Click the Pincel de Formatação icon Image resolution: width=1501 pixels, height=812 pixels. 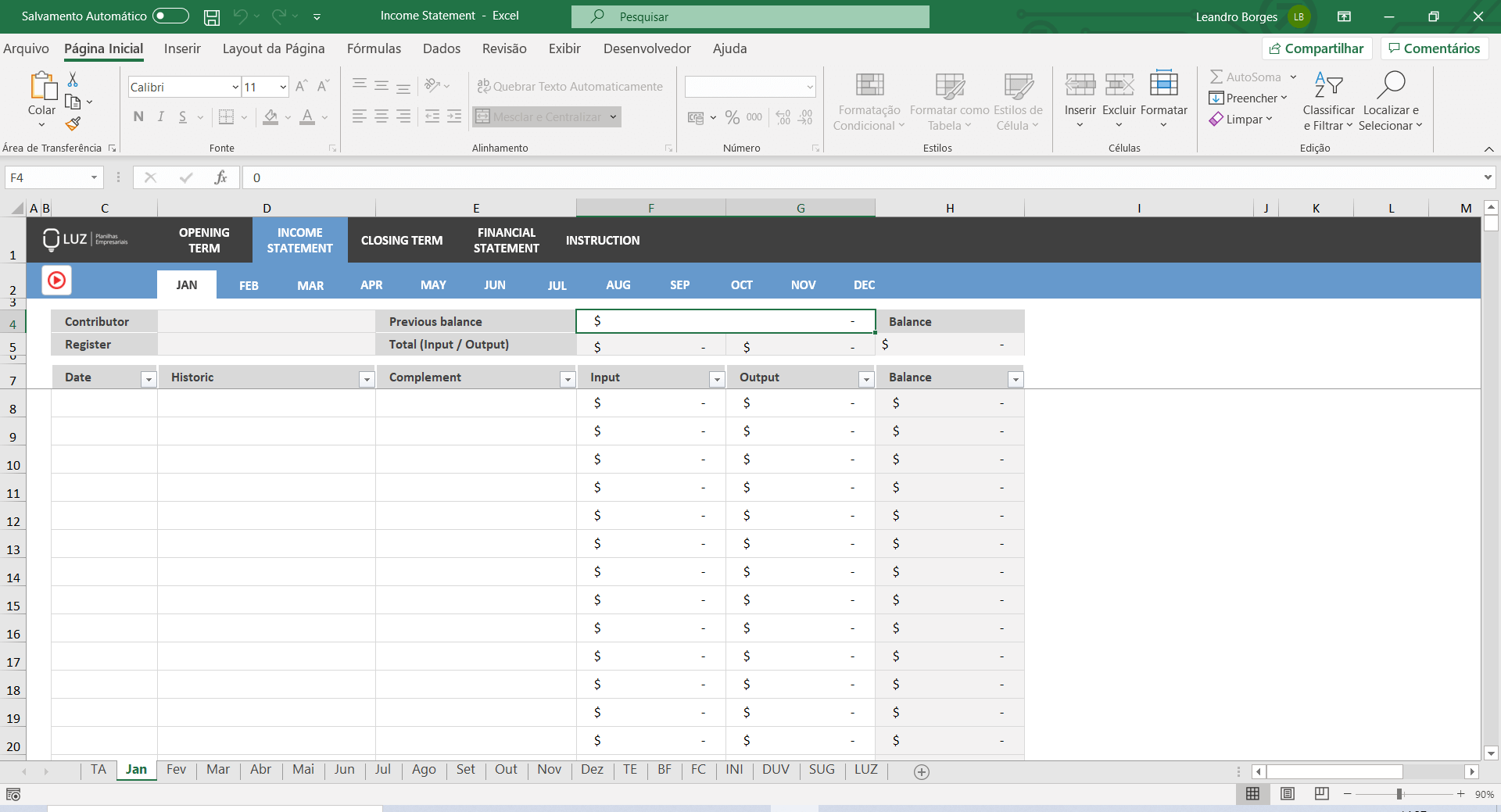tap(73, 123)
